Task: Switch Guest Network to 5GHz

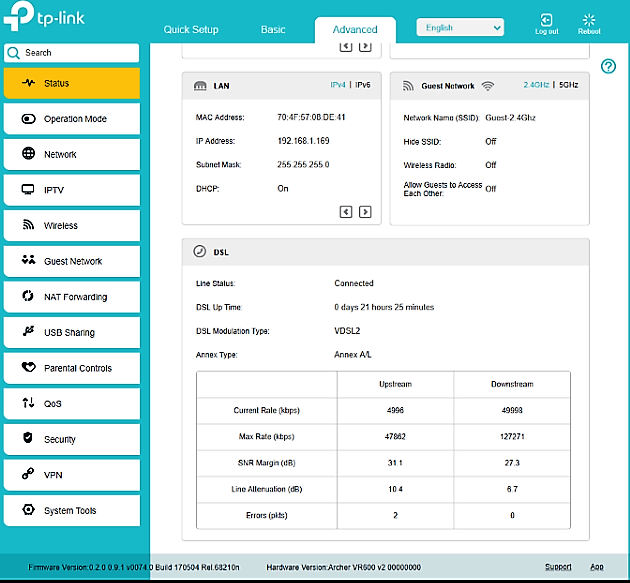Action: pos(568,86)
